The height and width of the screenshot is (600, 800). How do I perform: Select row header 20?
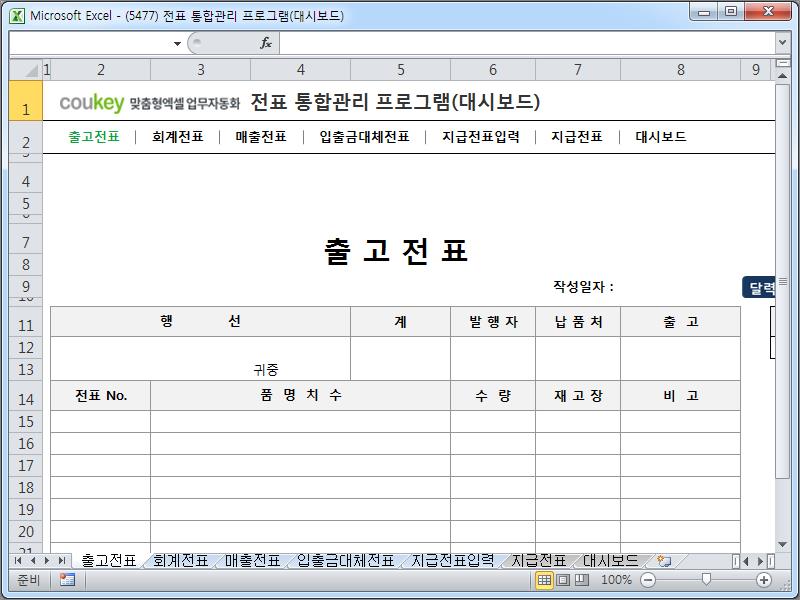(x=26, y=531)
